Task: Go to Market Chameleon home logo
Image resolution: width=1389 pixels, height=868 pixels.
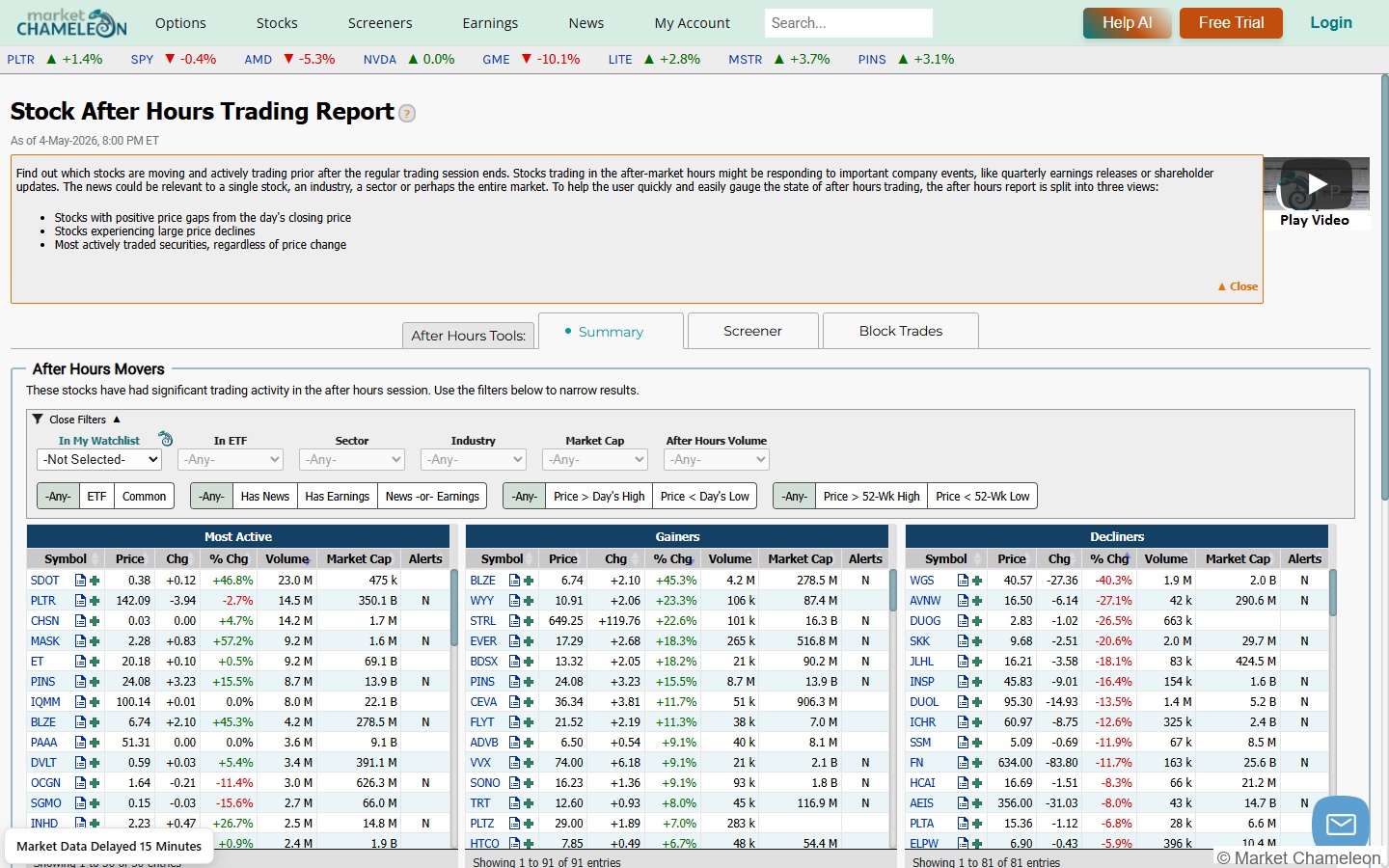Action: pyautogui.click(x=71, y=22)
